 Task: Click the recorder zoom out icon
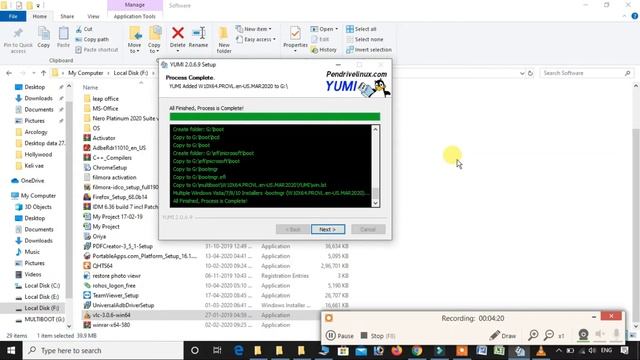[549, 335]
